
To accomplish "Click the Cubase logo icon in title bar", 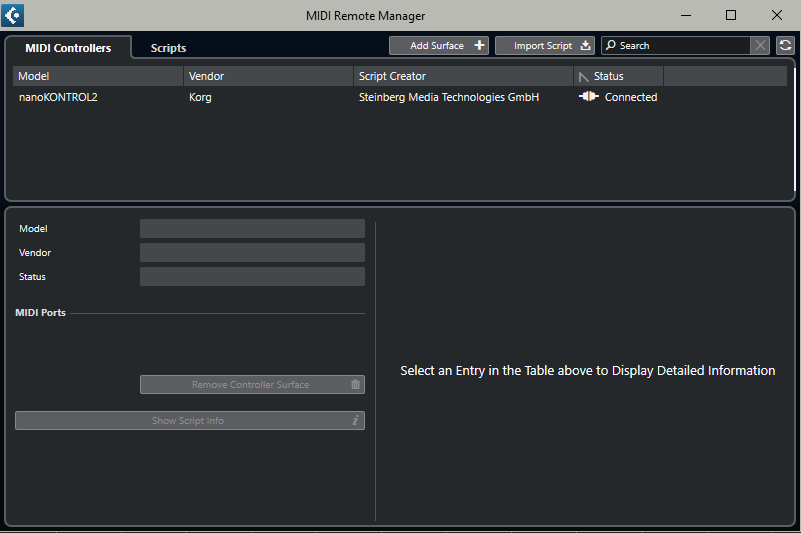I will (x=13, y=15).
